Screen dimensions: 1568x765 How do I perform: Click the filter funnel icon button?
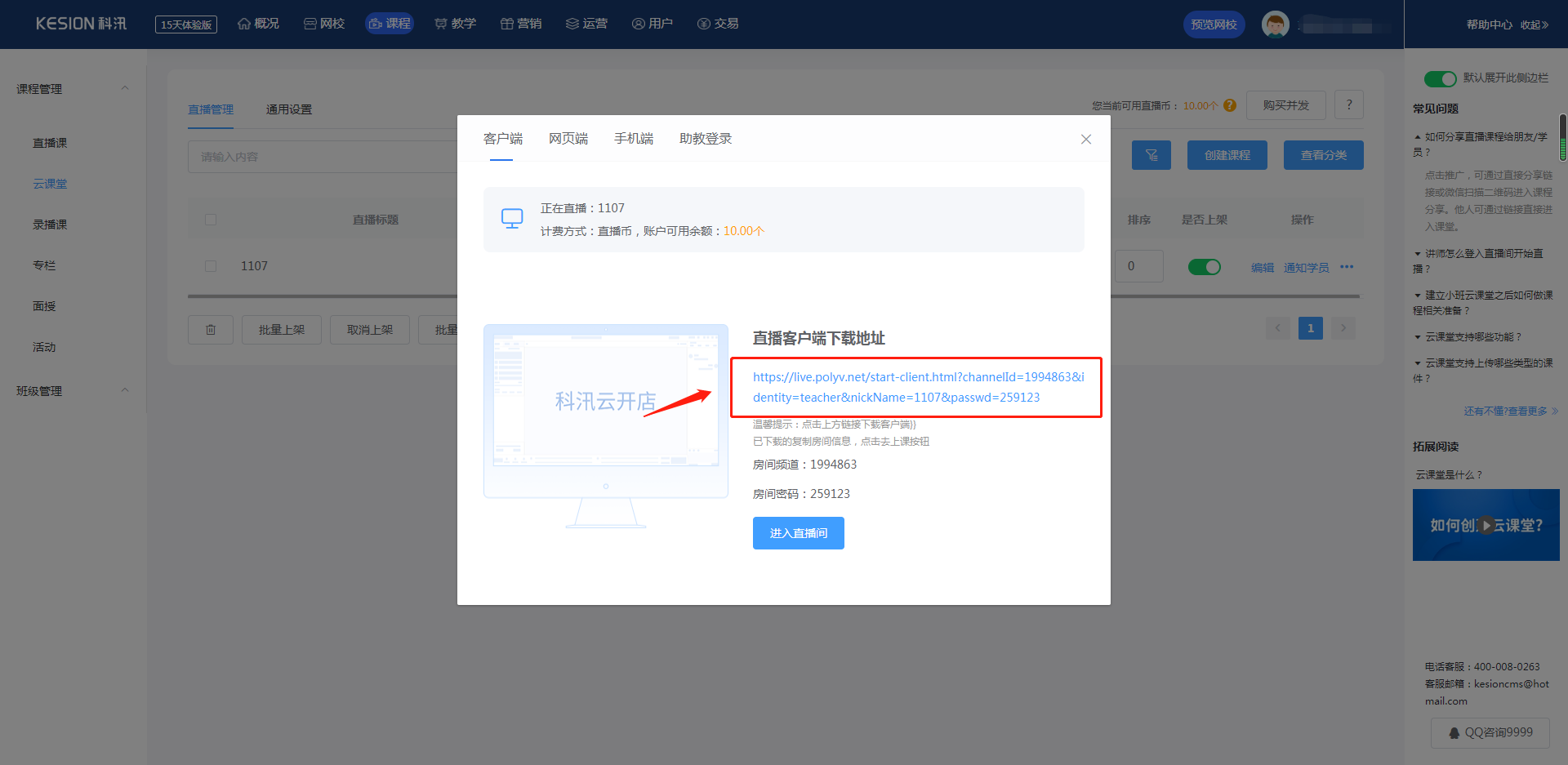click(1151, 155)
